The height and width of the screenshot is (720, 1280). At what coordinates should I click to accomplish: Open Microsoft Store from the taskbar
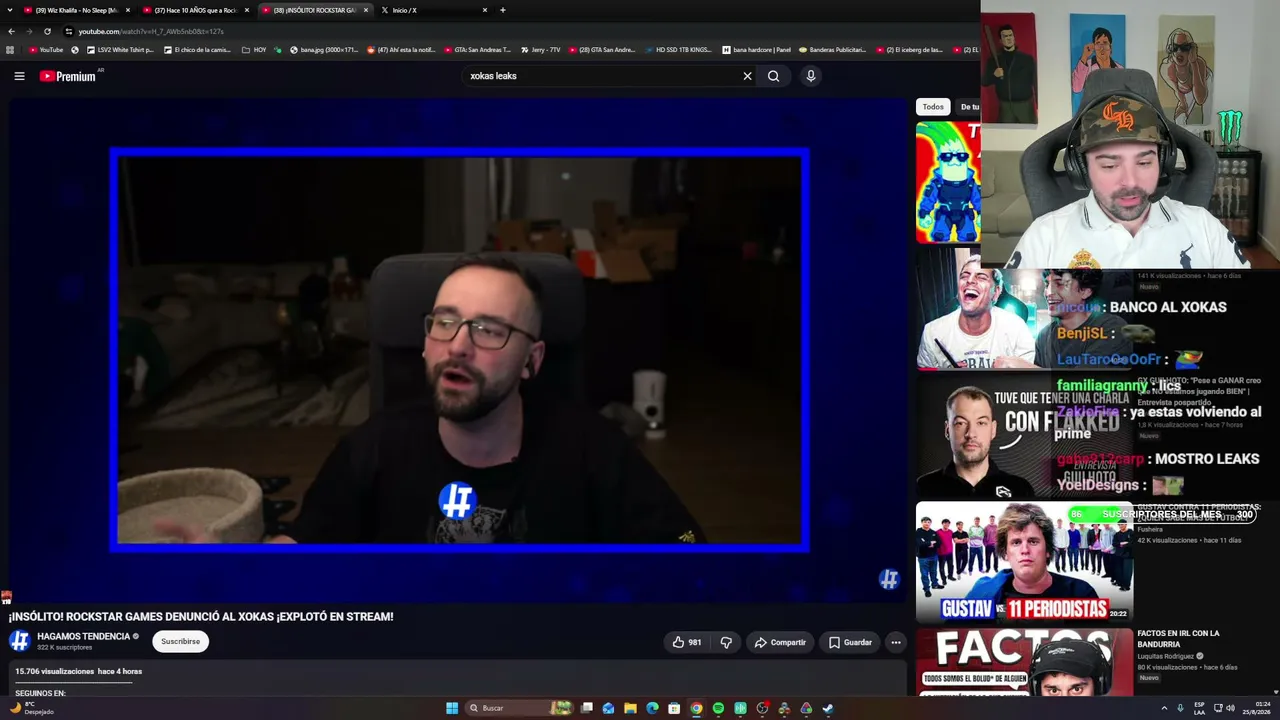click(x=674, y=708)
